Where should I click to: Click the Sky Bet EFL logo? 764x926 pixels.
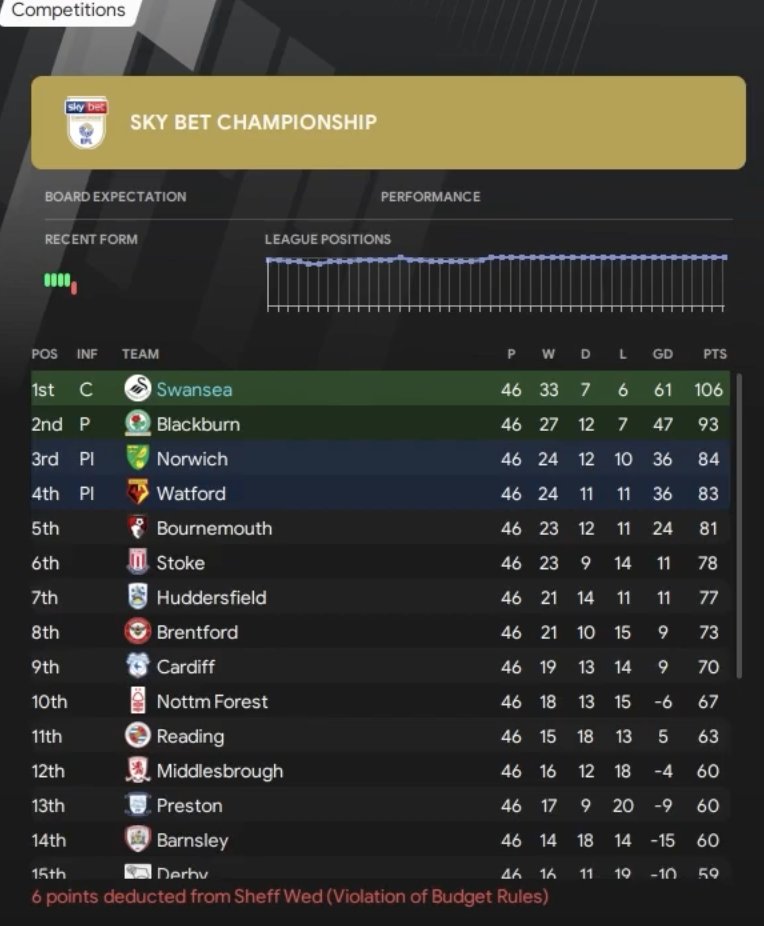(x=86, y=122)
